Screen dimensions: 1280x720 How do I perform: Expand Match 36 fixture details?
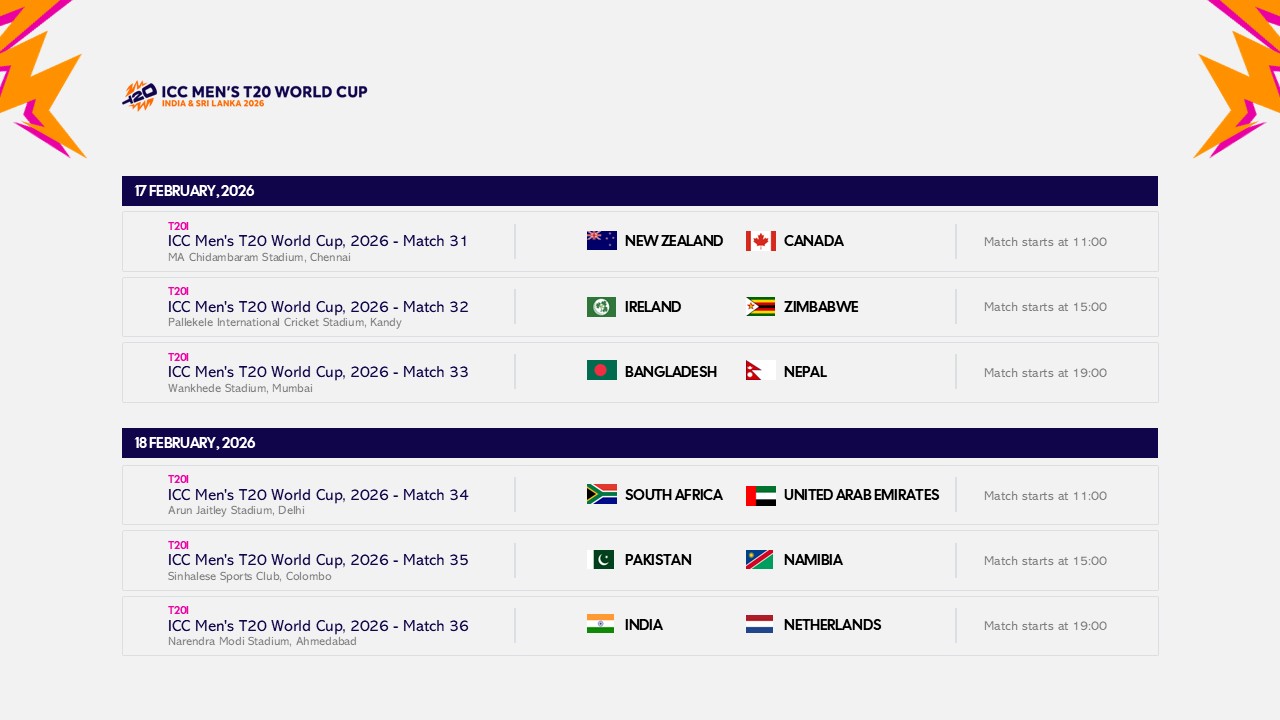click(640, 625)
